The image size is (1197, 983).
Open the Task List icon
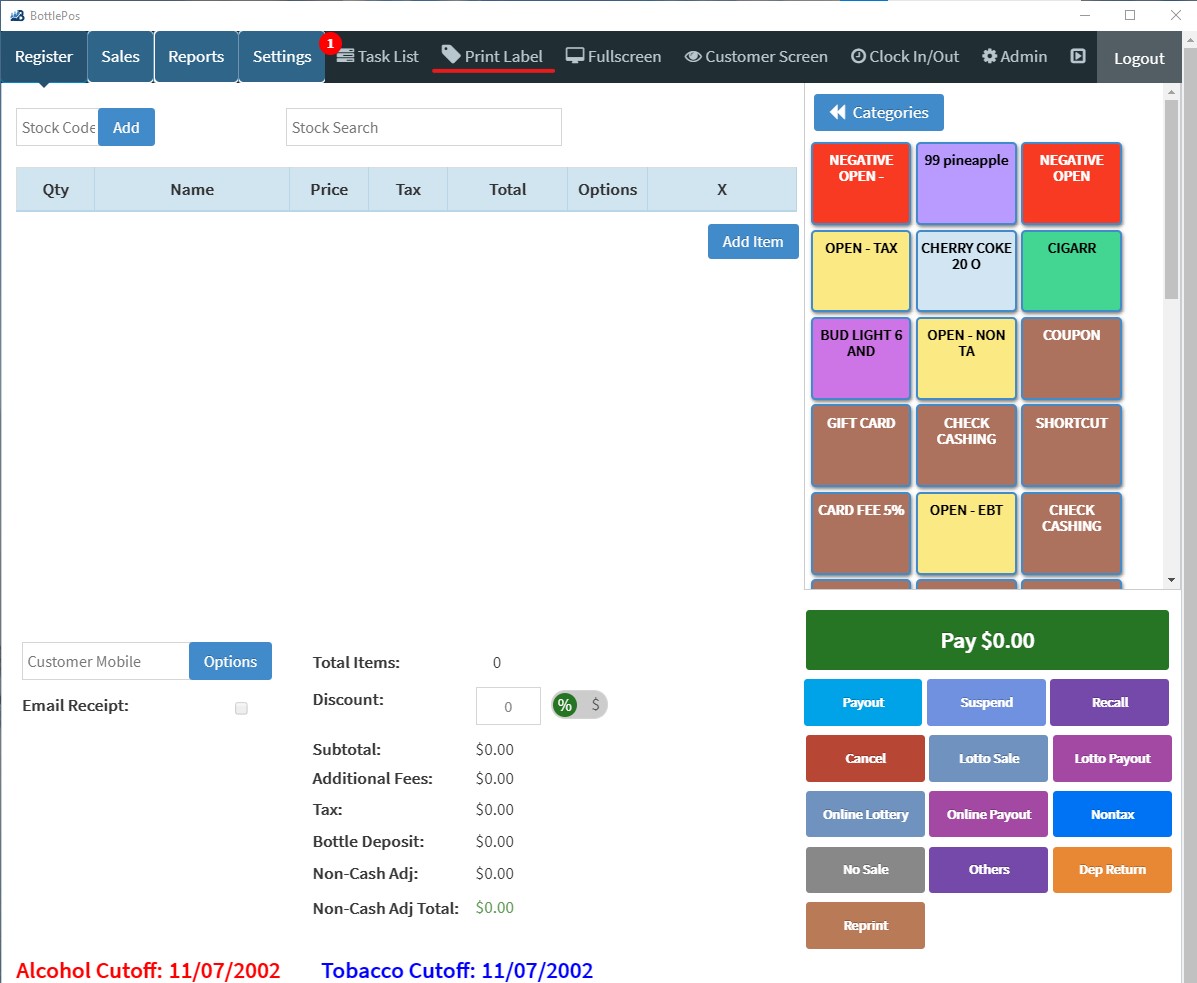coord(346,56)
